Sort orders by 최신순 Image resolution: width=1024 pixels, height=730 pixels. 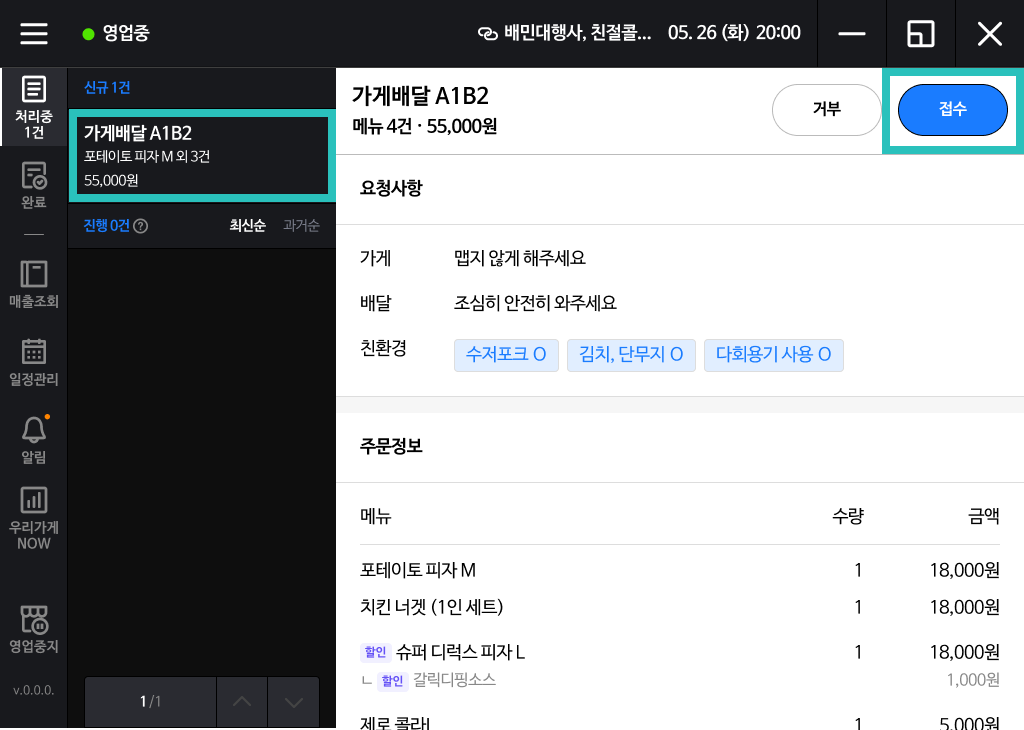point(248,226)
